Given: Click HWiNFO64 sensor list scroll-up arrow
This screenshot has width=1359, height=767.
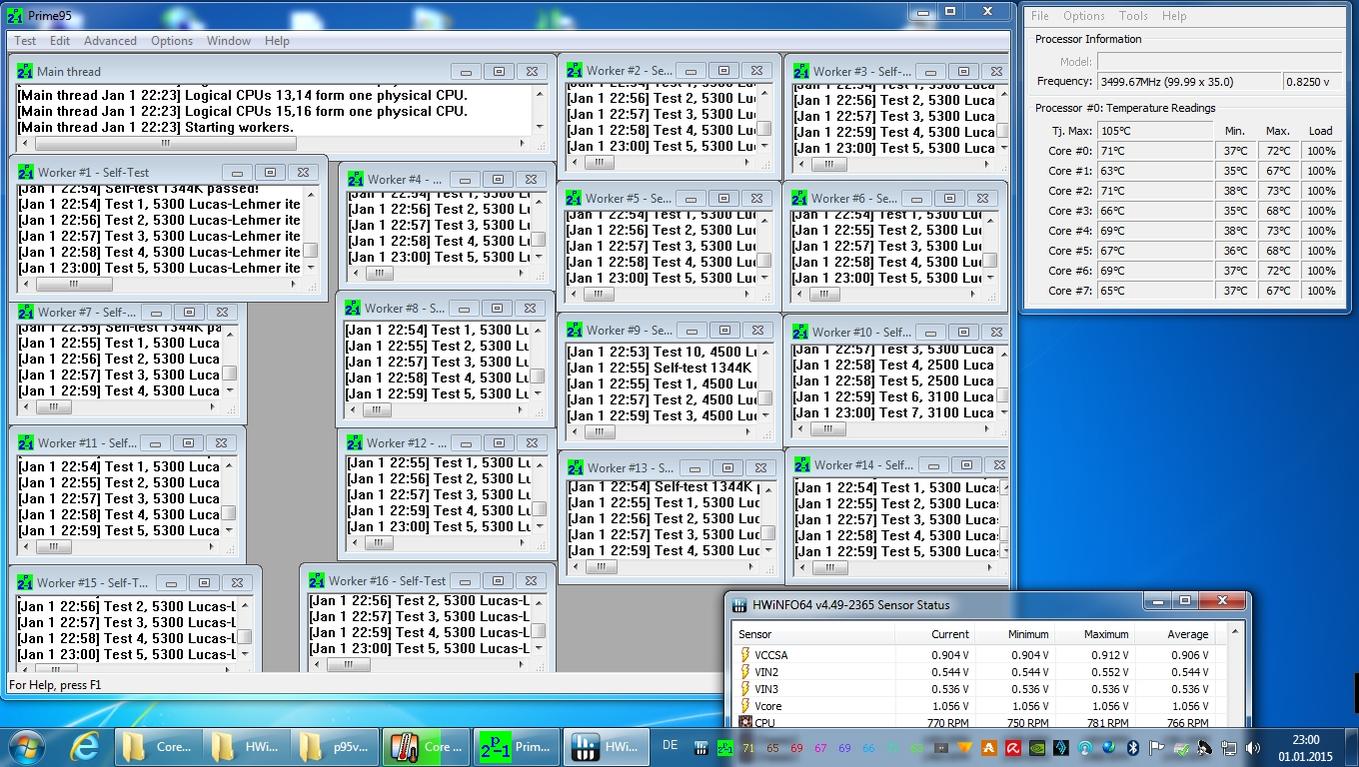Looking at the screenshot, I should (x=1235, y=632).
